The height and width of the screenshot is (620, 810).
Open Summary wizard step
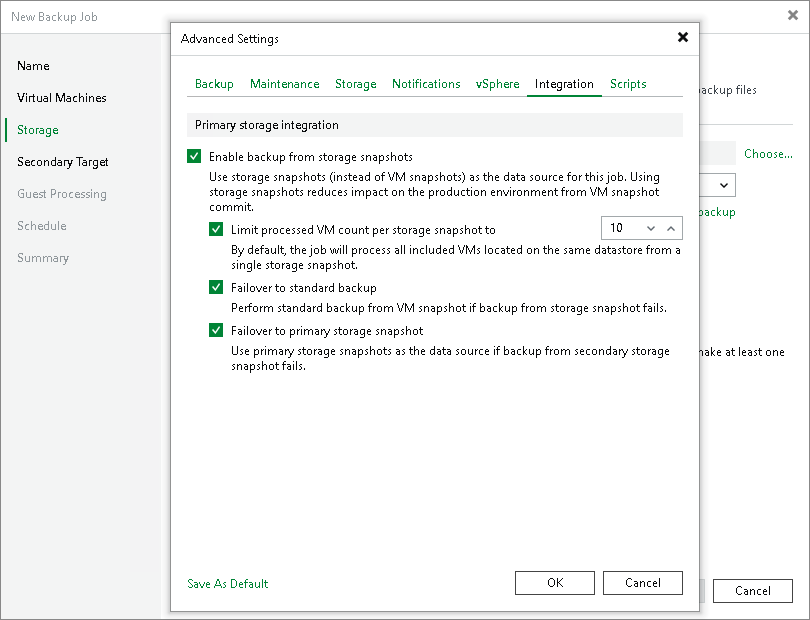[43, 258]
